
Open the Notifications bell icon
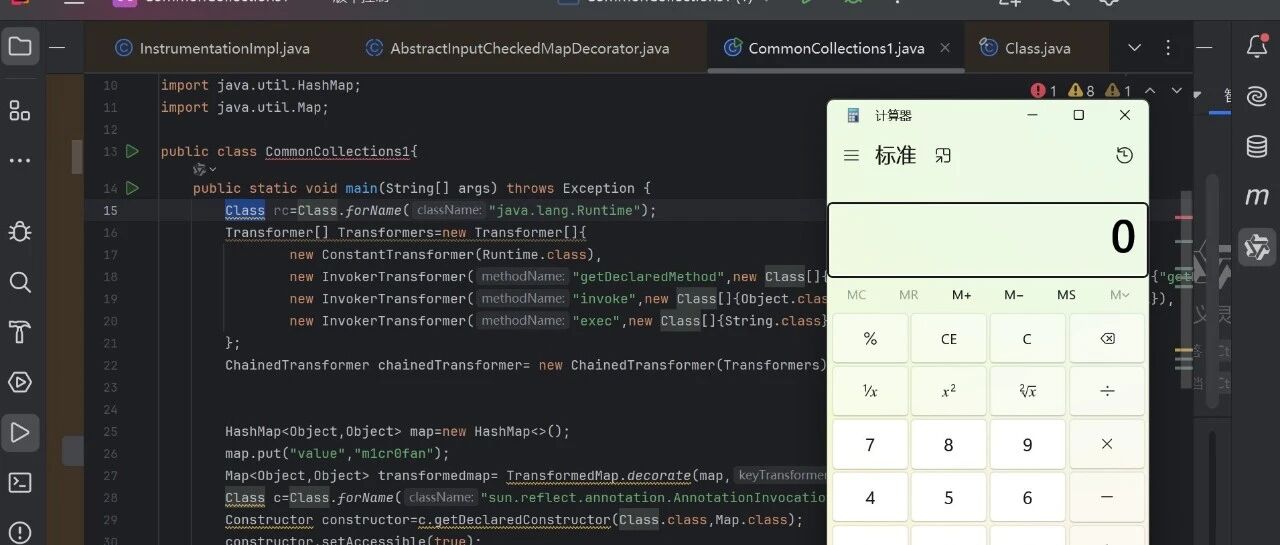(1257, 47)
